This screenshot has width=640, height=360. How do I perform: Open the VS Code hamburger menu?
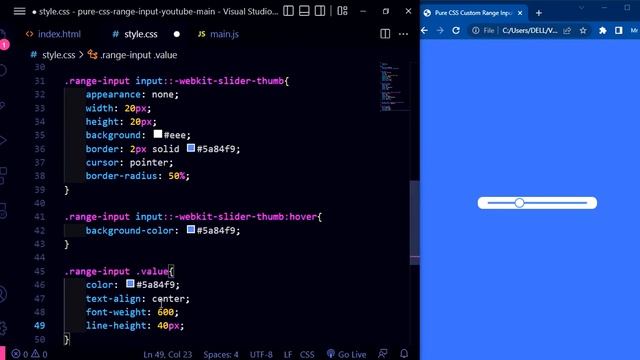pos(19,11)
